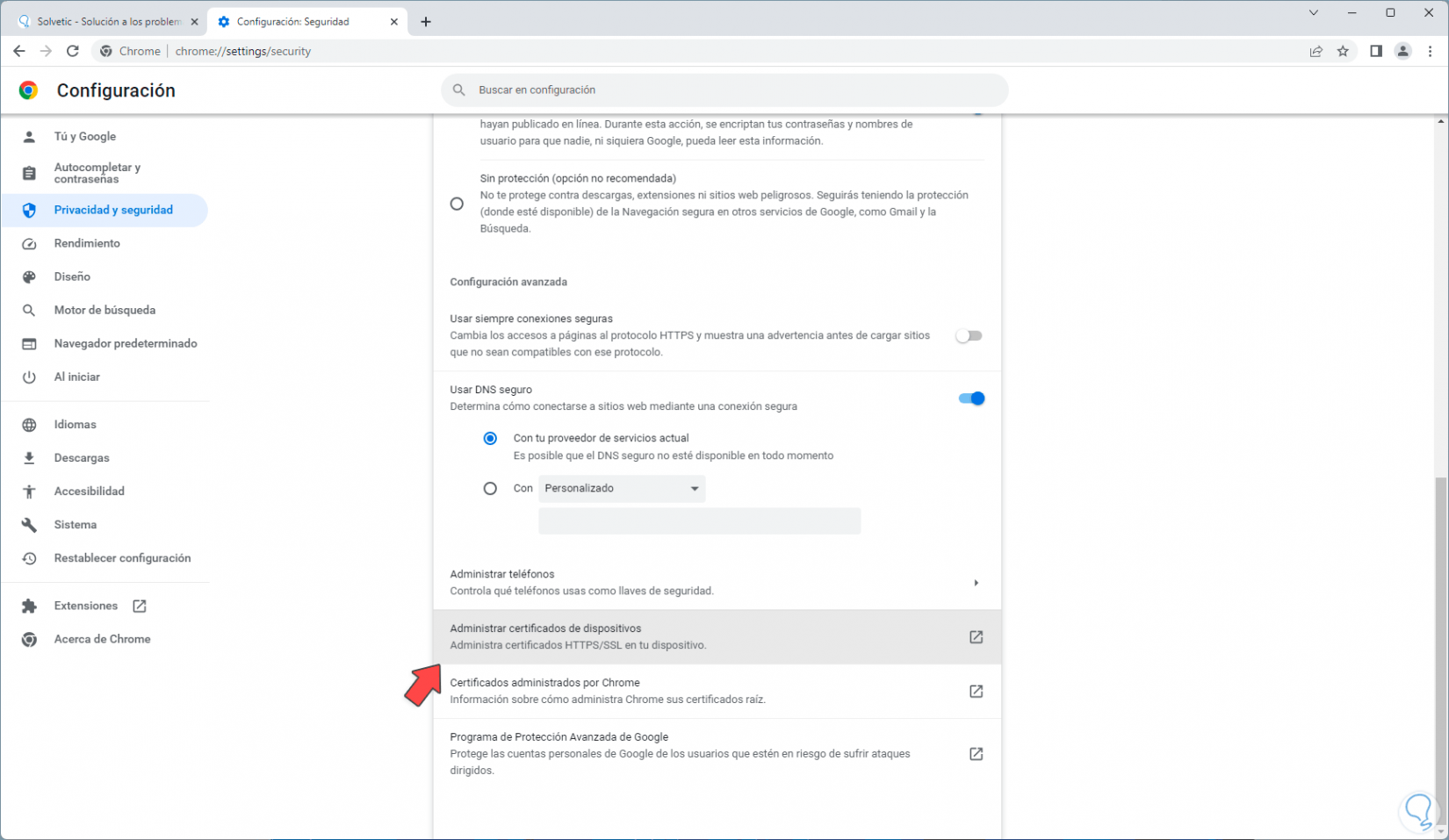1449x840 pixels.
Task: Open Programa de Protección Avanzada link icon
Action: tap(976, 754)
